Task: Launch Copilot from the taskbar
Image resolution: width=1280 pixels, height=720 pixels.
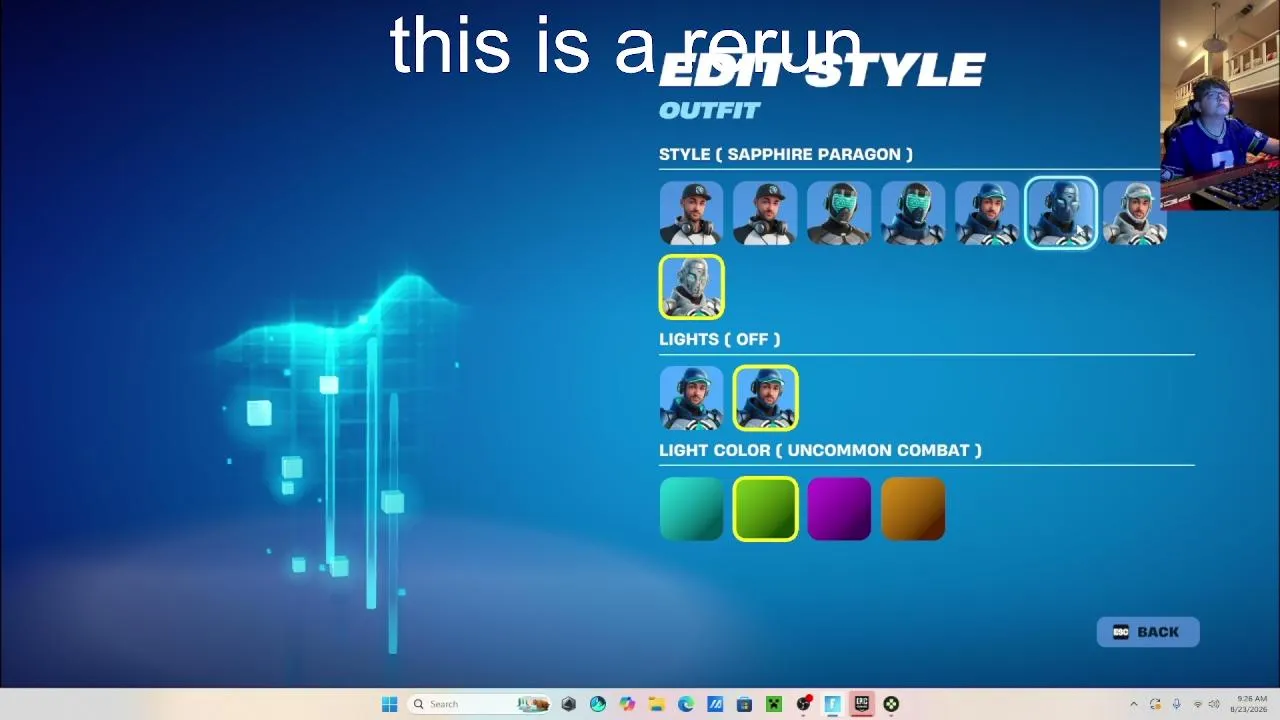Action: (x=627, y=704)
